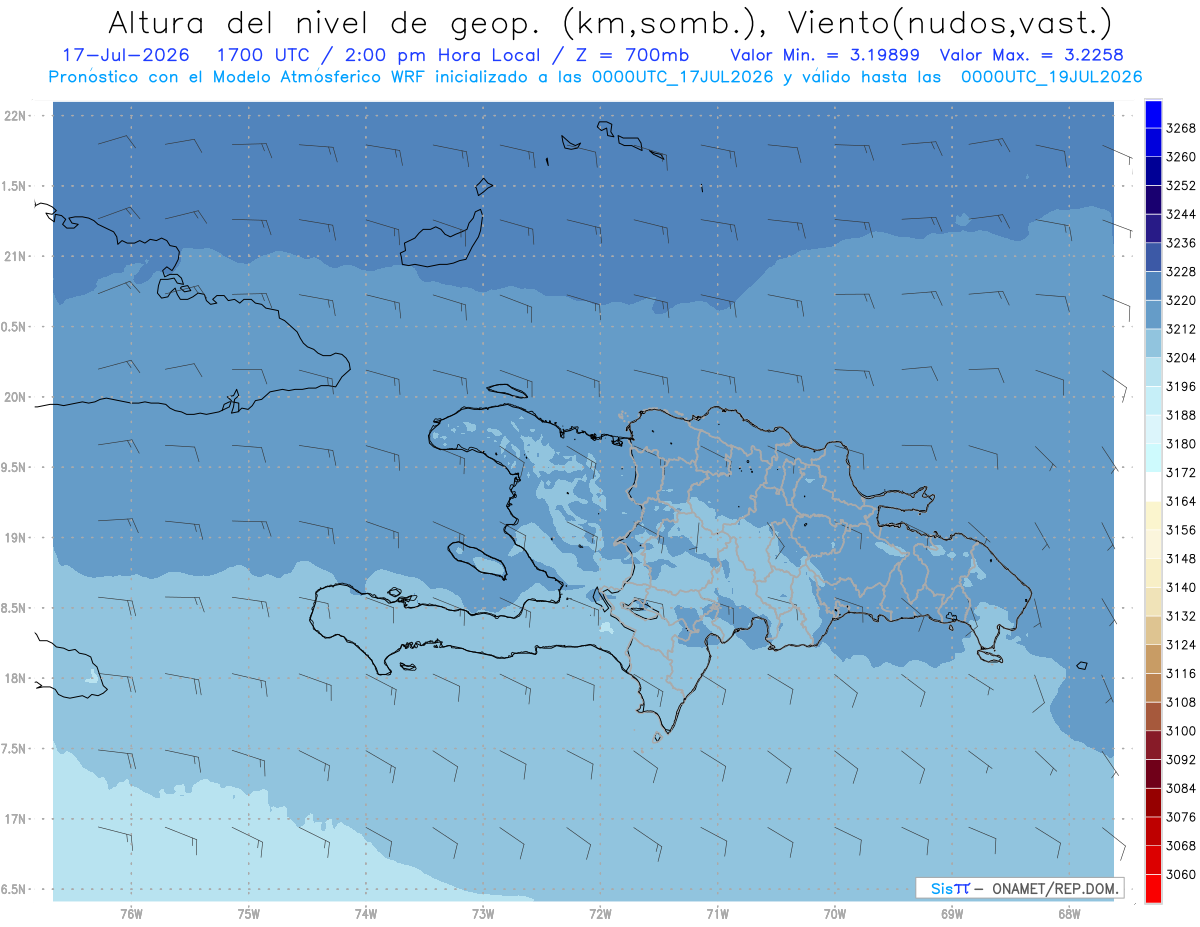Click the '75W' longitude axis label
This screenshot has height=927, width=1200.
249,914
